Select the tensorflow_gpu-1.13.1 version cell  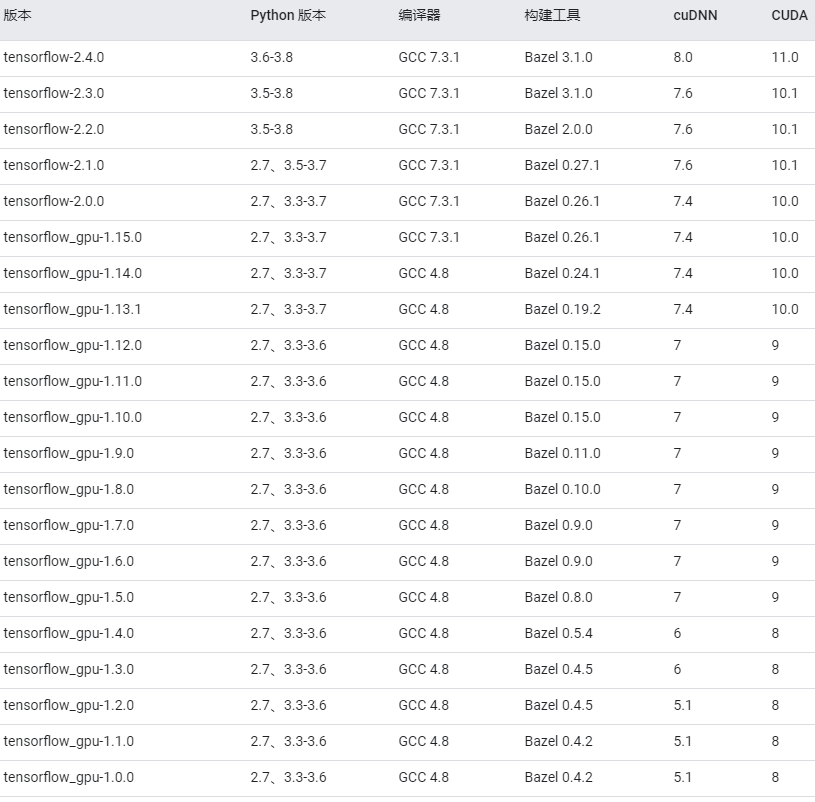(x=72, y=309)
